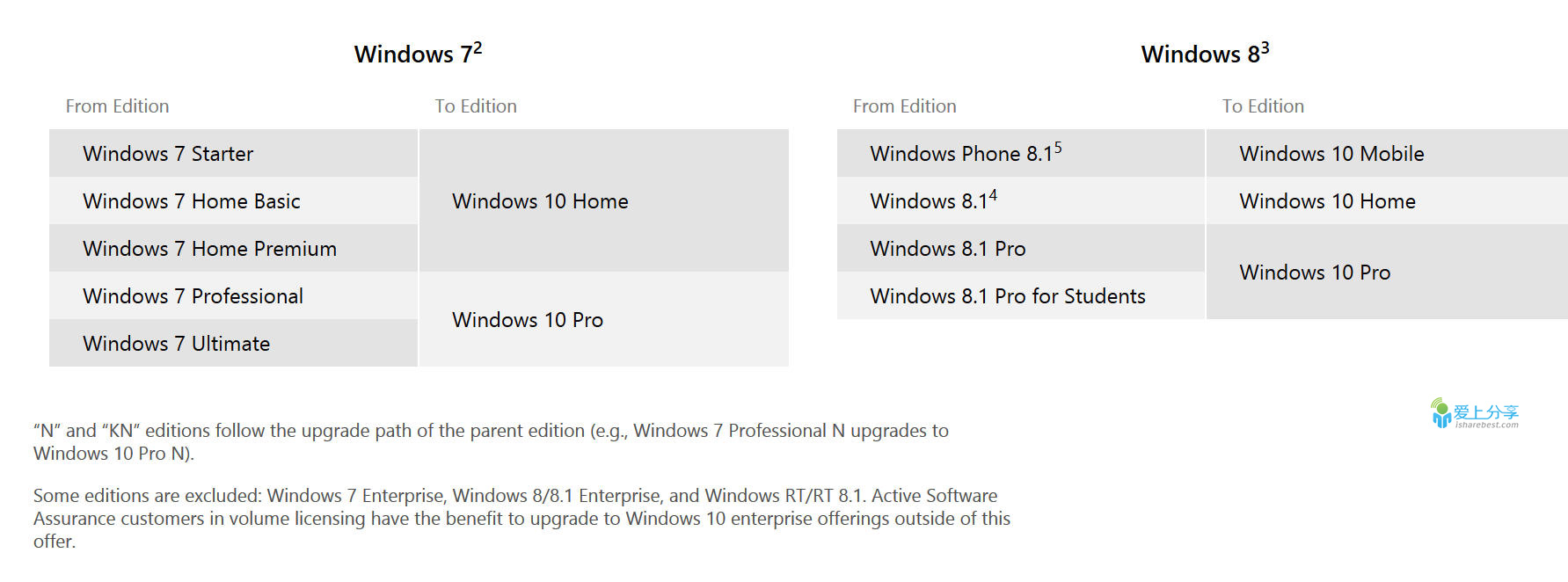
Task: Click the excluded editions note paragraph
Action: [521, 519]
